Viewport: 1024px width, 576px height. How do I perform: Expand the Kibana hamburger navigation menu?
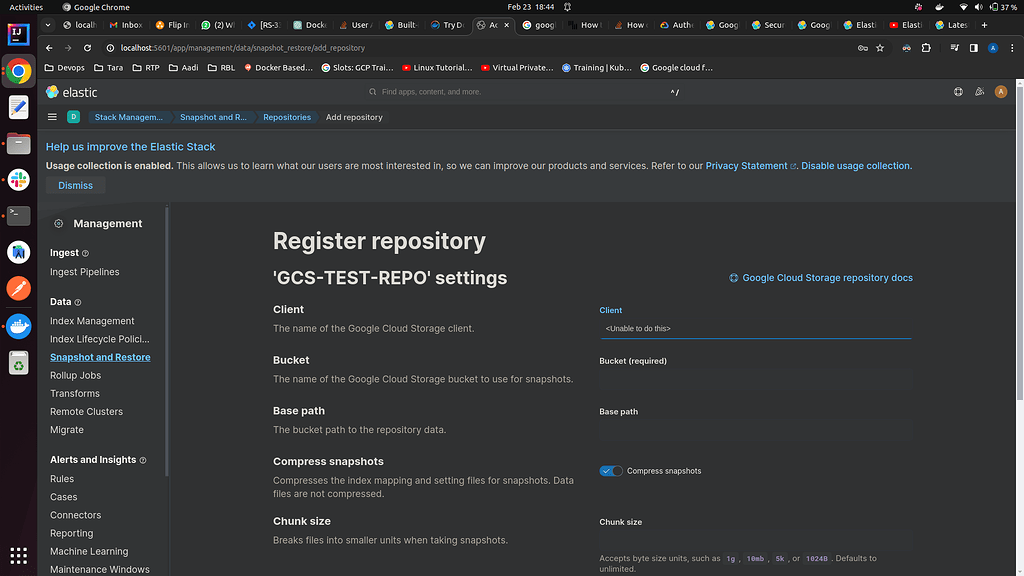coord(52,117)
